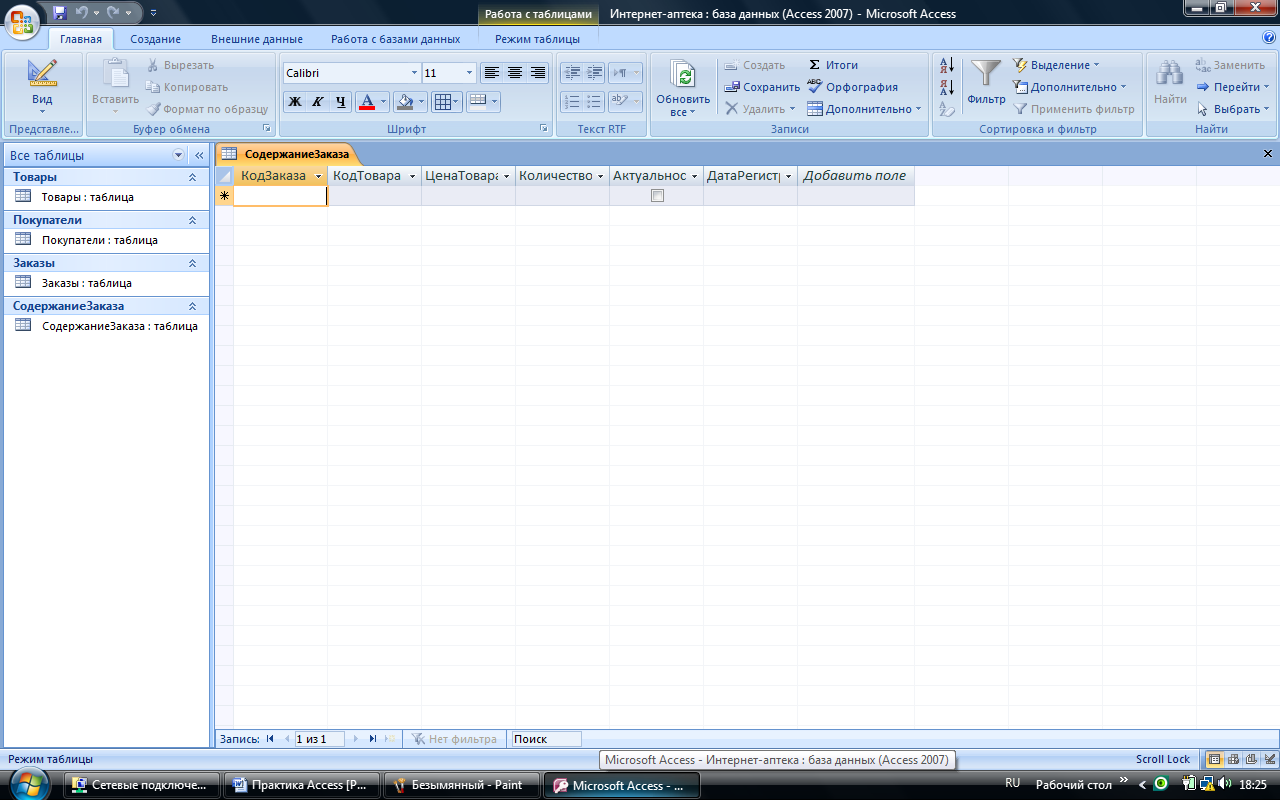
Task: Sort descending with the Я-А arrow icon
Action: 947,87
